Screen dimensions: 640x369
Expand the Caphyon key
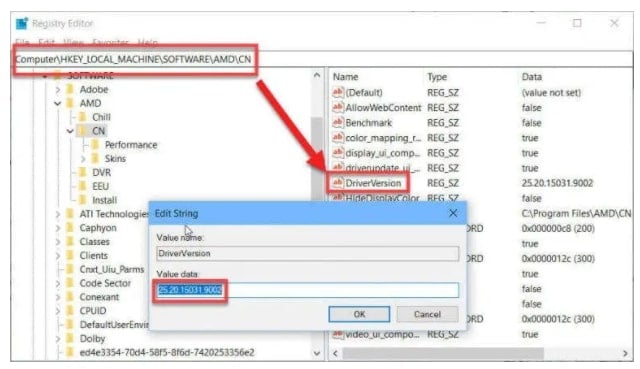pos(58,228)
